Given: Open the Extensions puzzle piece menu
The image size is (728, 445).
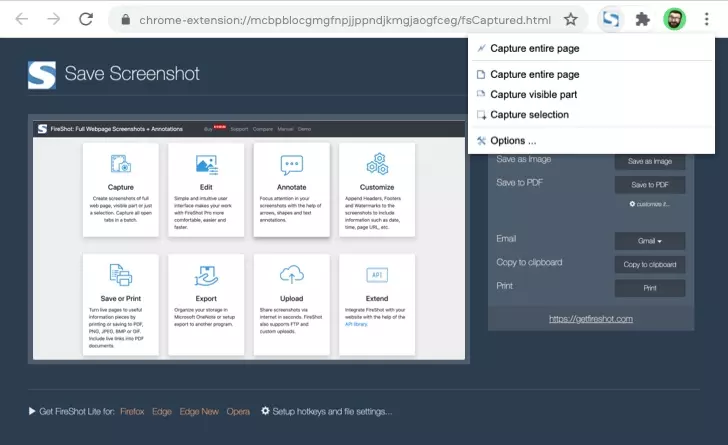Looking at the screenshot, I should coord(642,20).
